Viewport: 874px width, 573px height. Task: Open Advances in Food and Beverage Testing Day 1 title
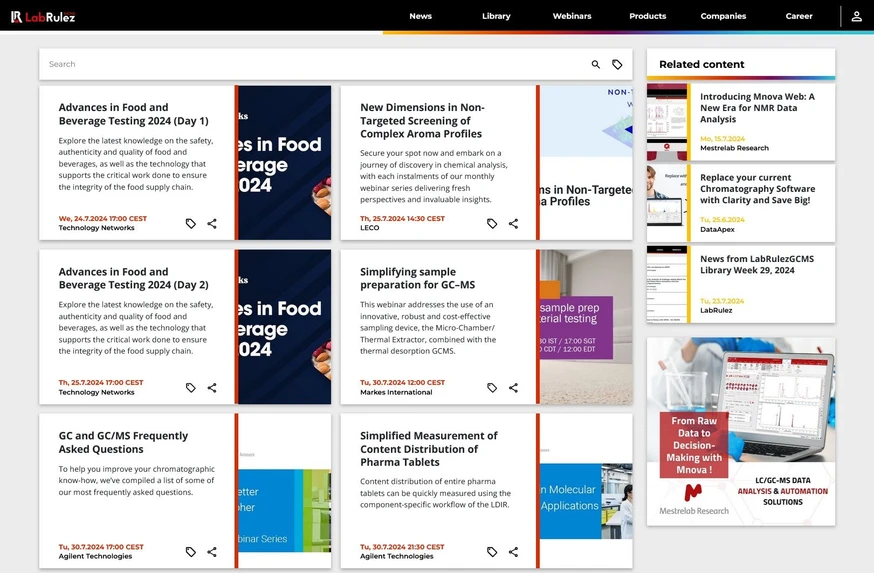tap(134, 114)
